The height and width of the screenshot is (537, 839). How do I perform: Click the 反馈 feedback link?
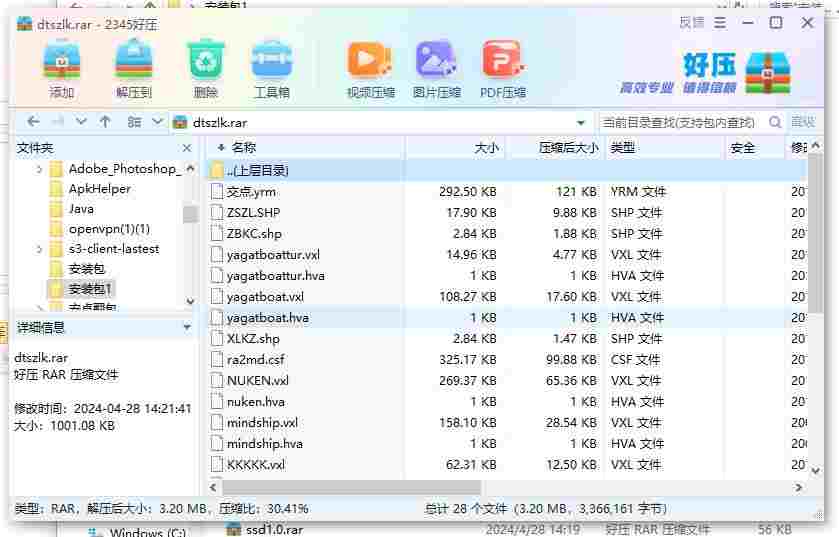tap(692, 23)
